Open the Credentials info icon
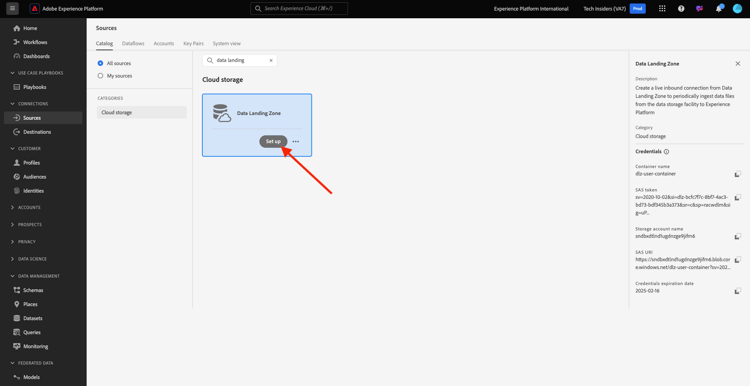The image size is (750, 386). [x=666, y=152]
